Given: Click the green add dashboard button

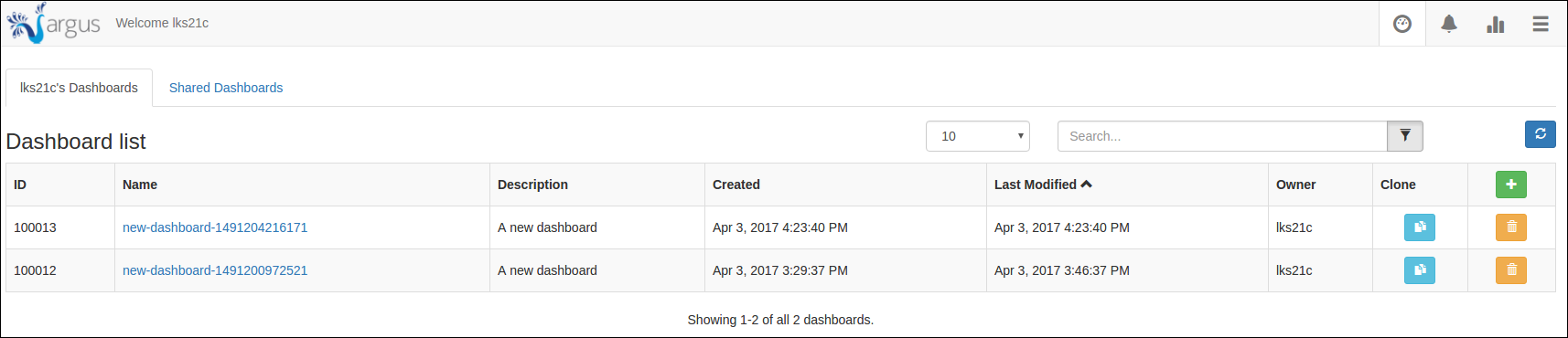Looking at the screenshot, I should pos(1511,185).
